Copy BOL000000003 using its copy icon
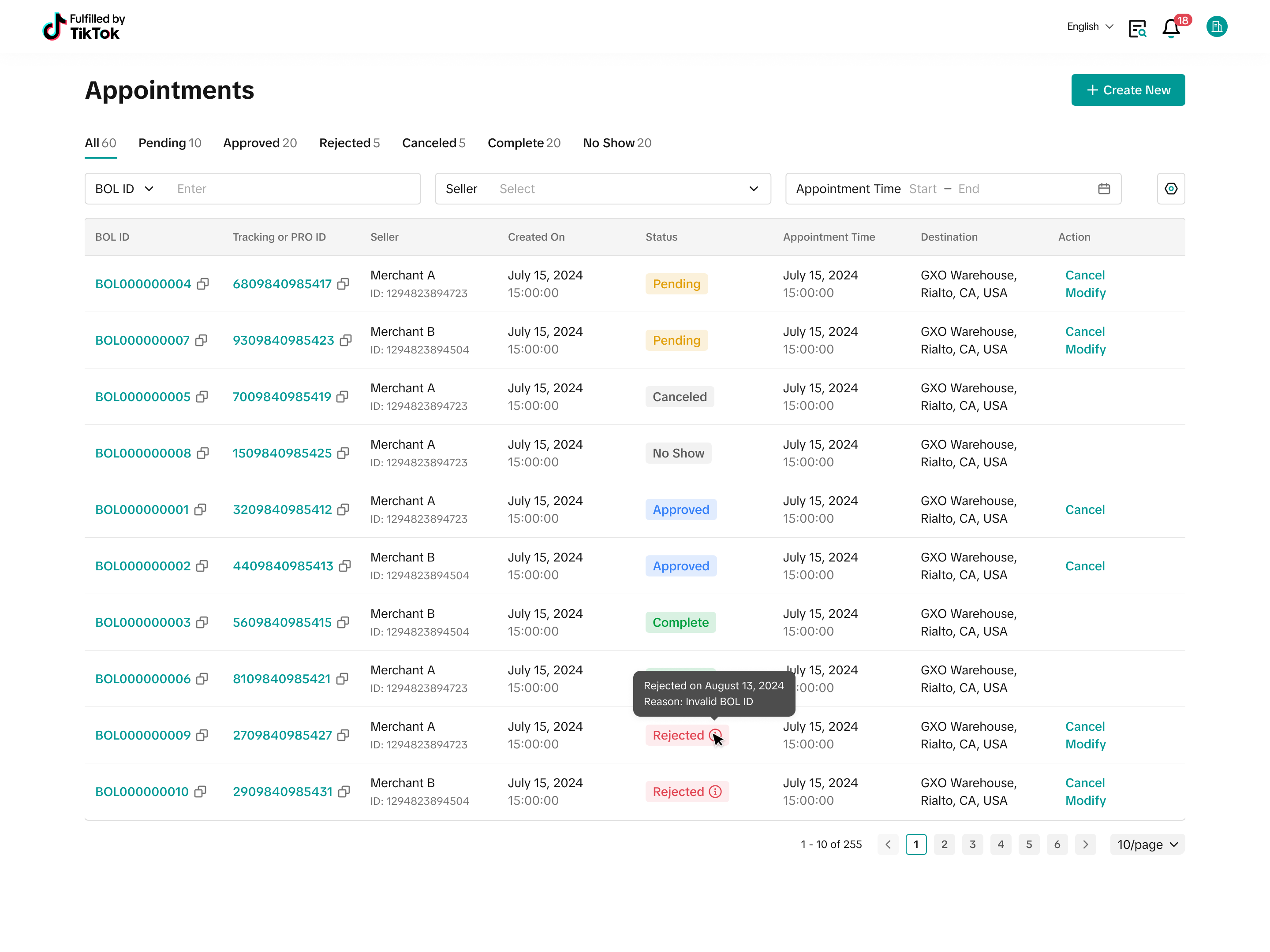The width and height of the screenshot is (1270, 952). pos(202,623)
